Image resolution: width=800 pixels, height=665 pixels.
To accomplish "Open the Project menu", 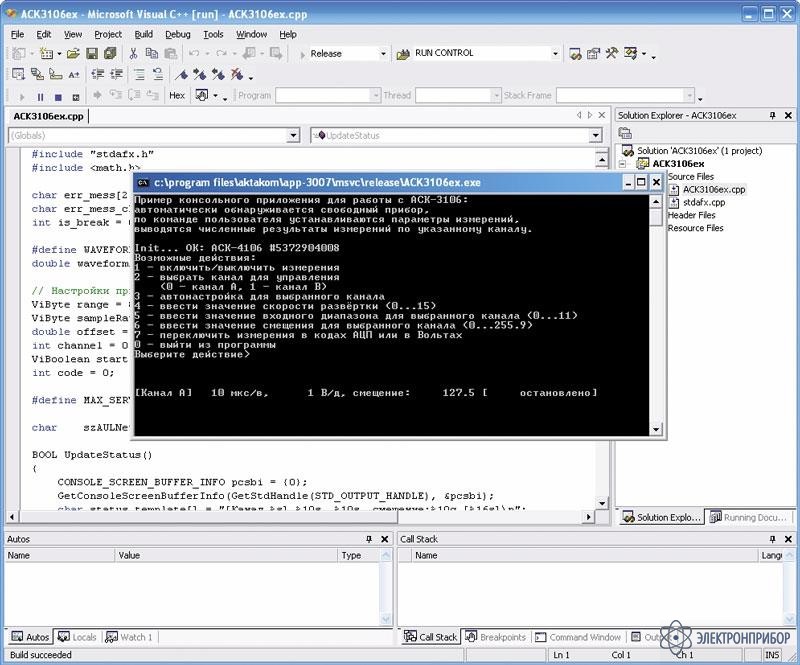I will click(108, 34).
